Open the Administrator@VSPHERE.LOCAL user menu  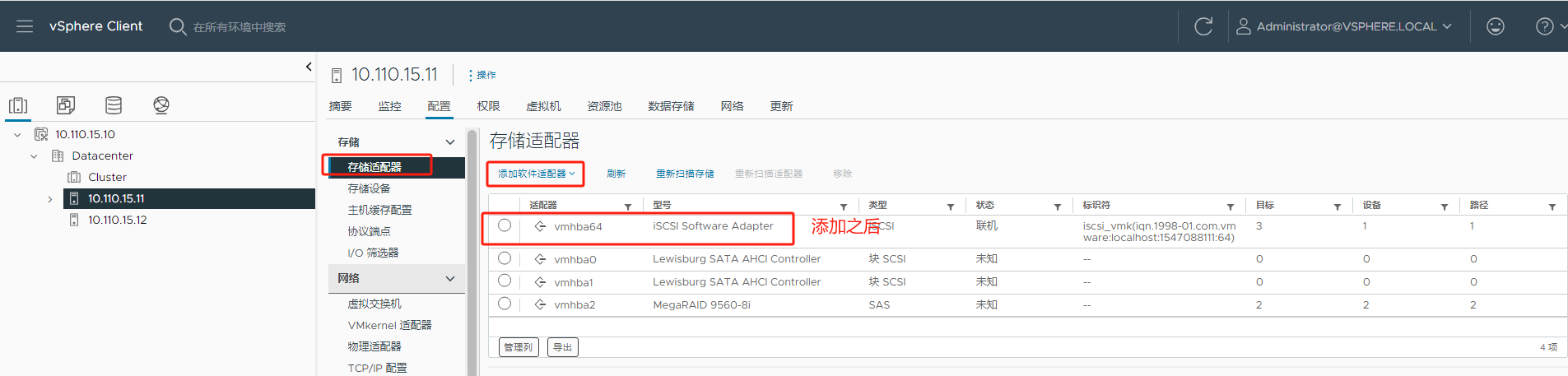point(1343,26)
